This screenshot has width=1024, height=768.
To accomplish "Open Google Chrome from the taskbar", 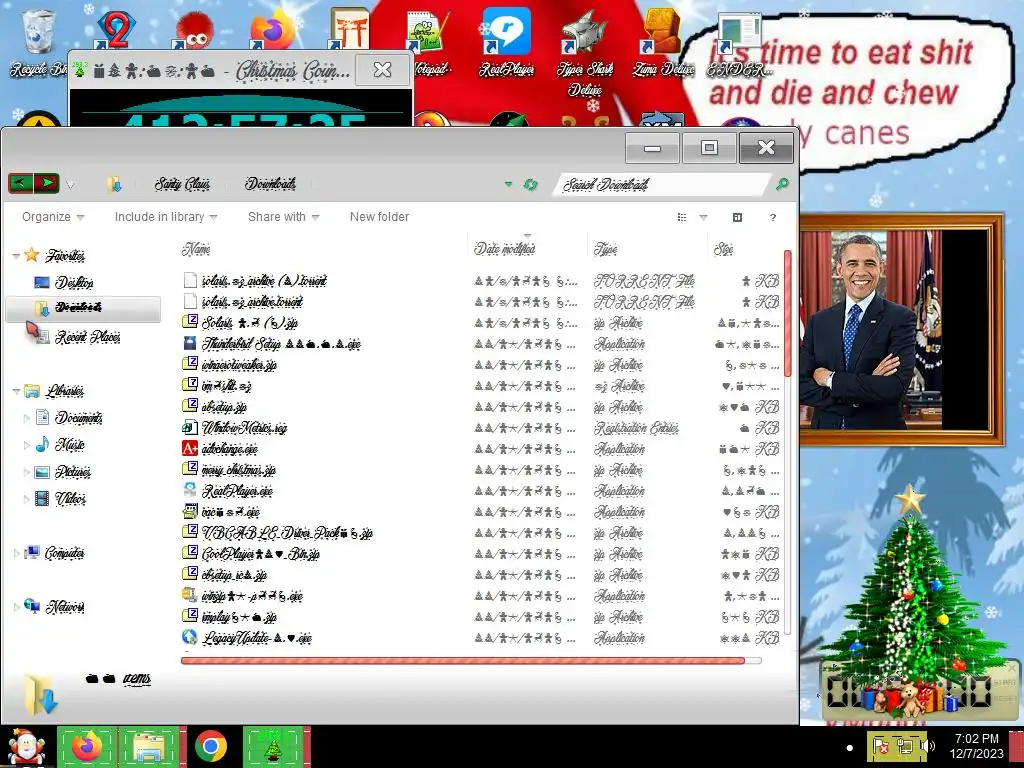I will pyautogui.click(x=210, y=746).
